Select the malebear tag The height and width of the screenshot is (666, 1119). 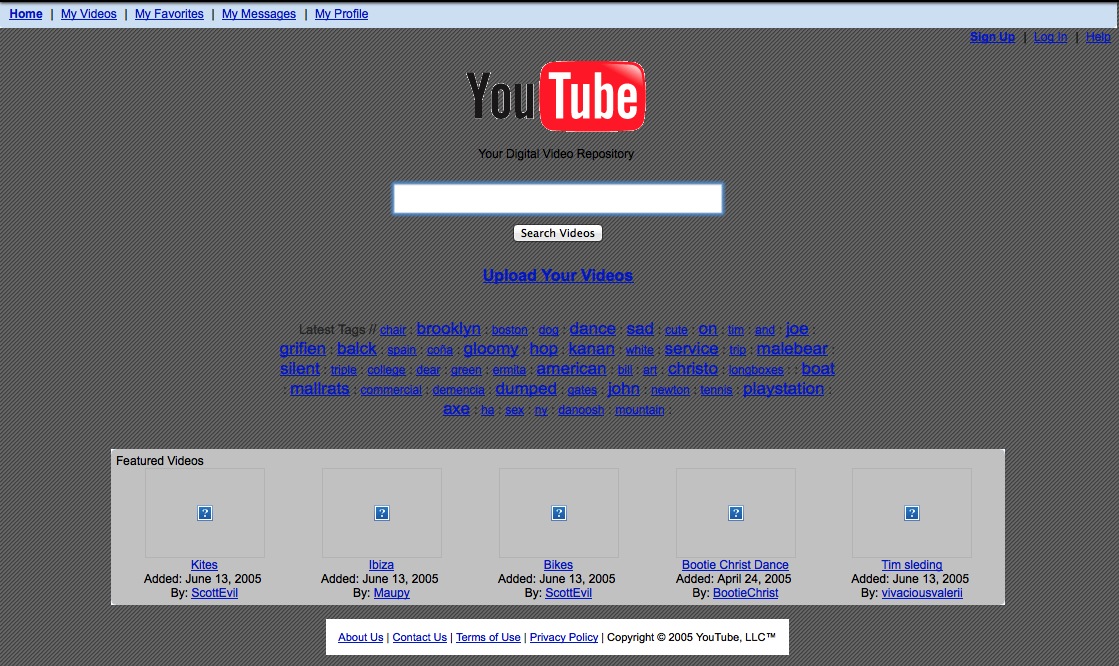point(792,348)
